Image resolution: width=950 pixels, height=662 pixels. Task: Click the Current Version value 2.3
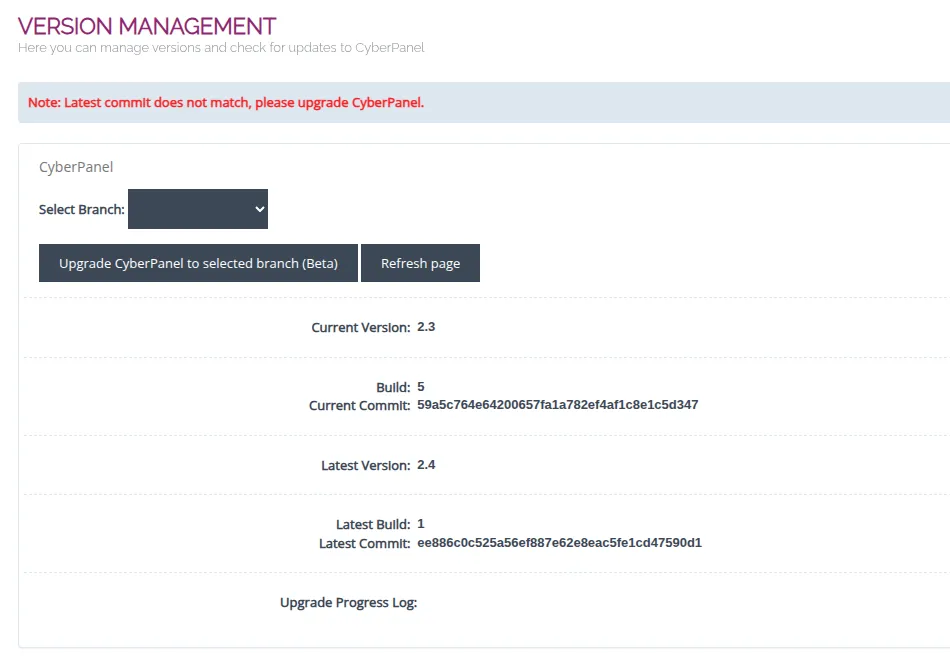click(426, 327)
